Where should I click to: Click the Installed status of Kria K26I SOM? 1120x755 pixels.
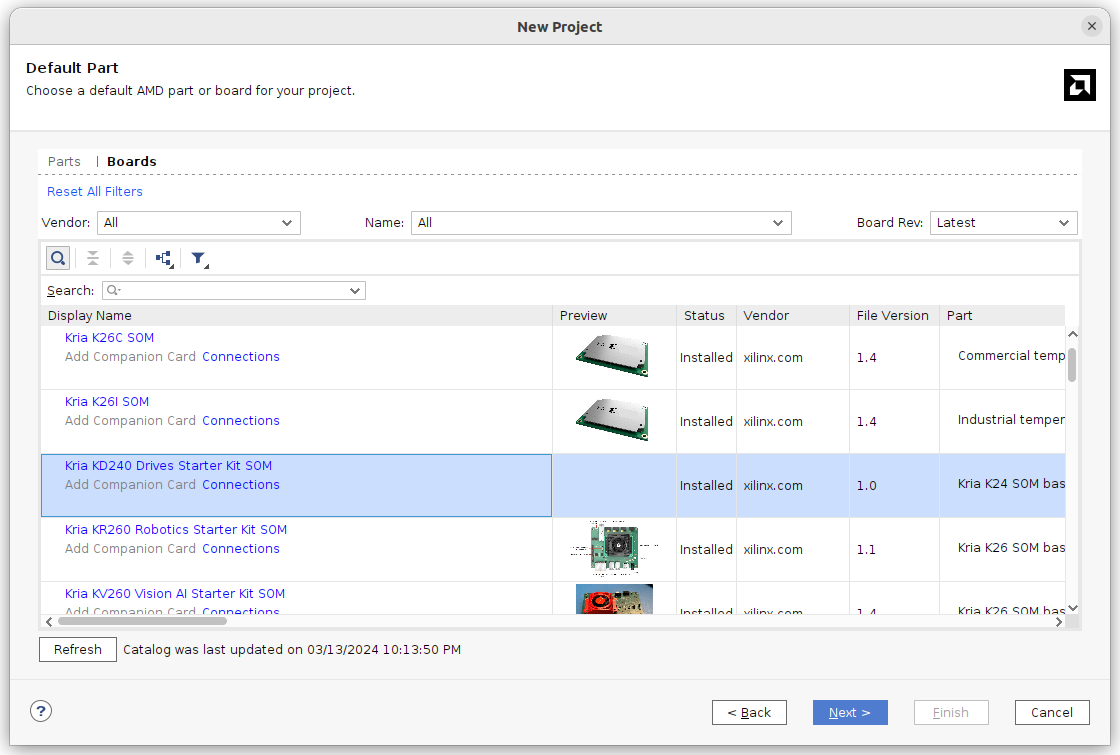(x=706, y=421)
